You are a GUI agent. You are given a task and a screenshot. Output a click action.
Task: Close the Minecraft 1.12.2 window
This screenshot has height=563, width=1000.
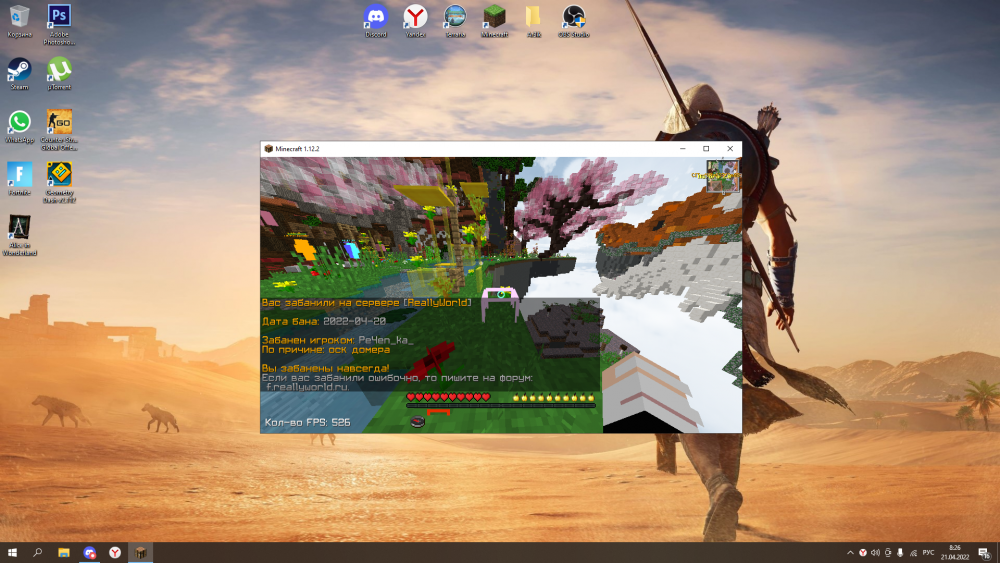tap(730, 149)
